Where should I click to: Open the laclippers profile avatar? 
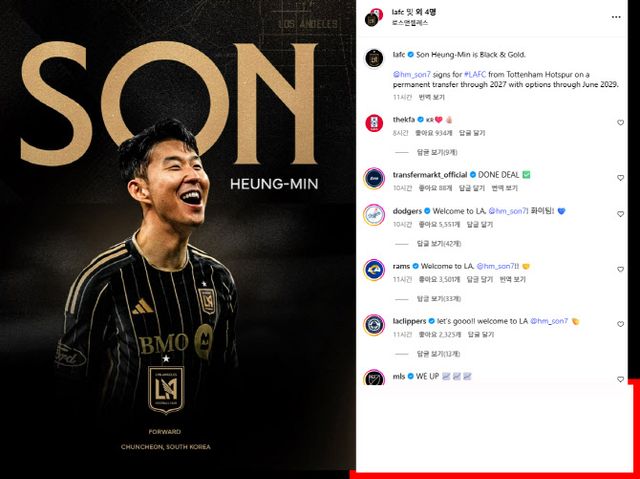coord(374,325)
